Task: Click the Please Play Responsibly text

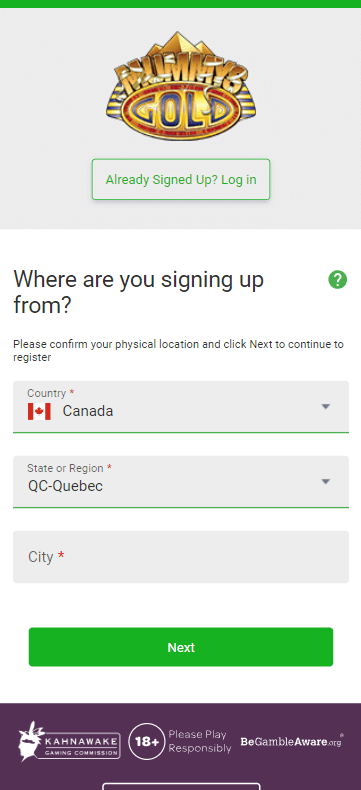Action: 200,741
